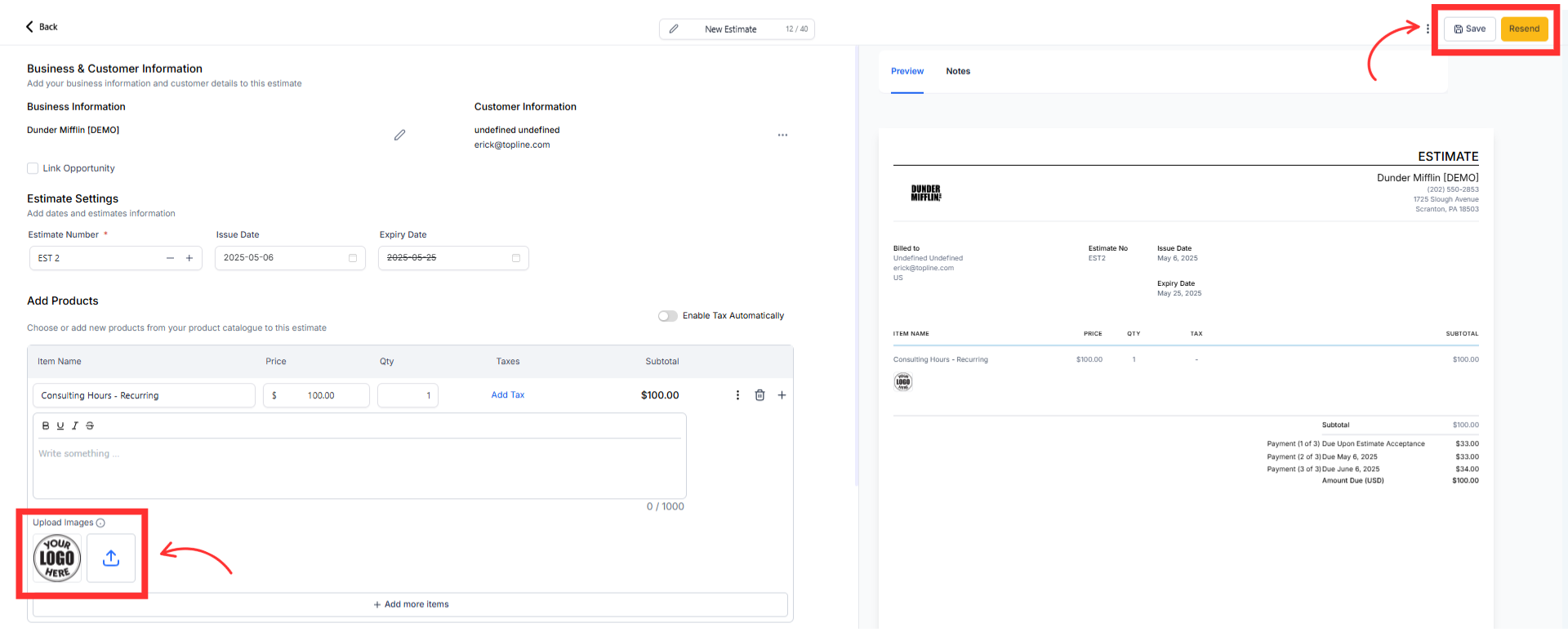Decrease the estimate number

[170, 258]
